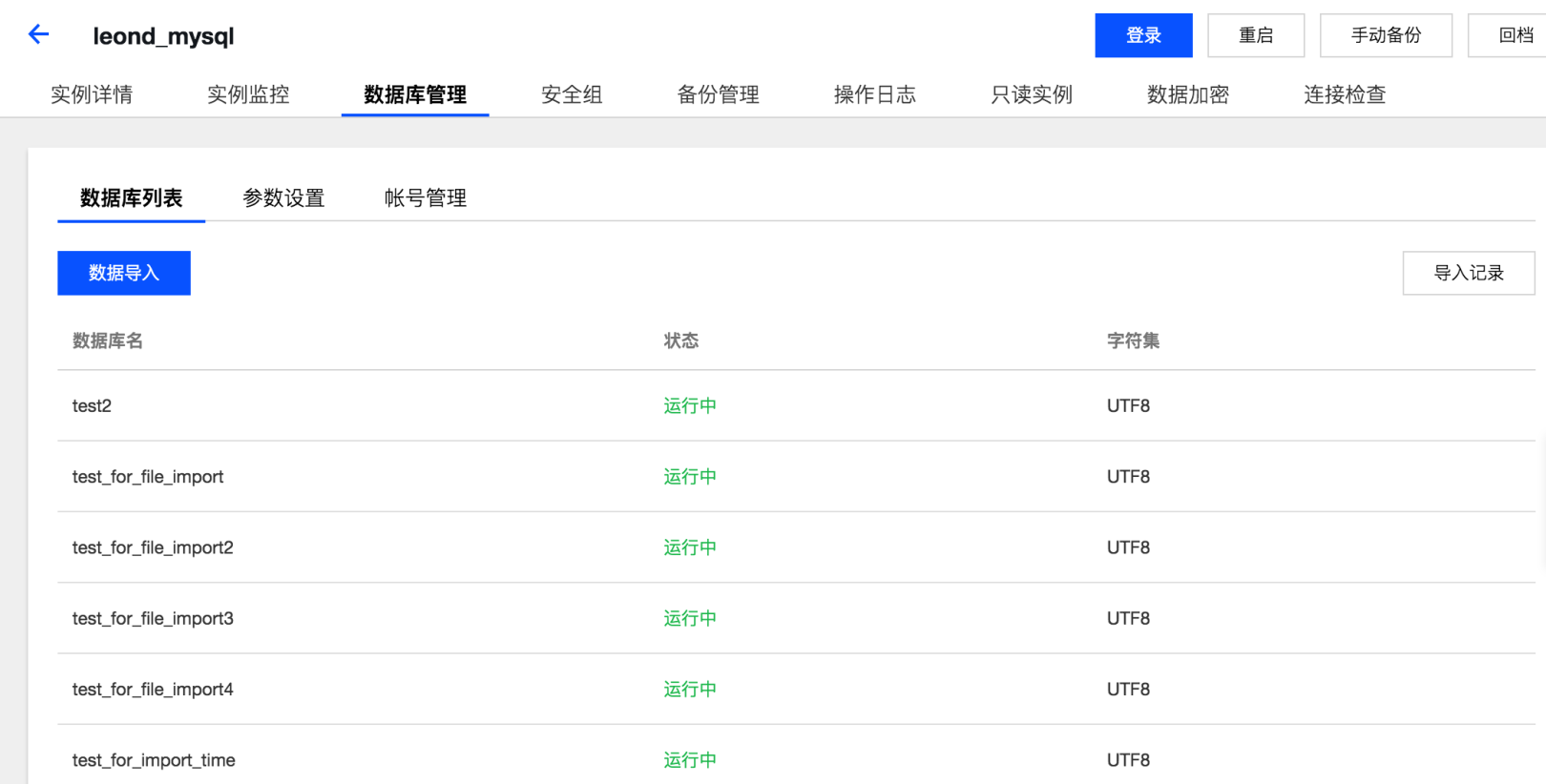1546x784 pixels.
Task: Click the UTF8 charset of test_for_file_import
Action: point(1128,477)
